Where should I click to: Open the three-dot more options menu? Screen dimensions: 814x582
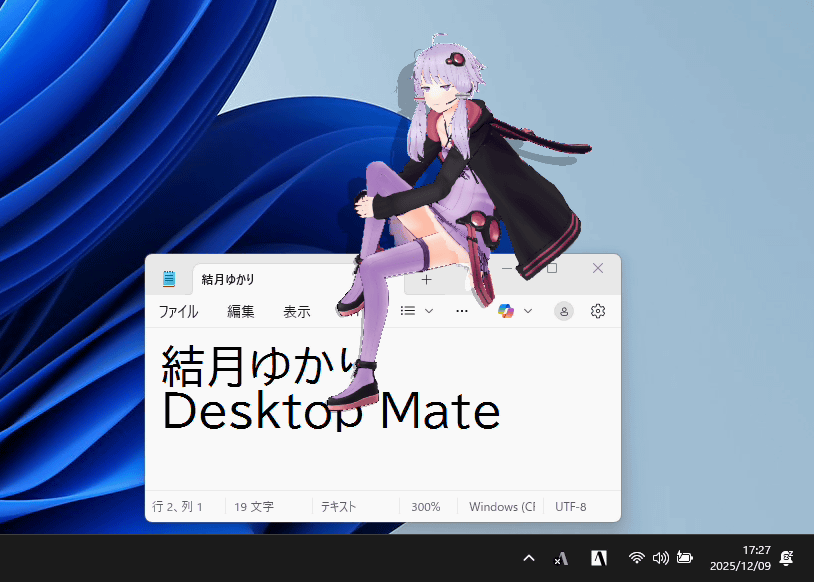tap(462, 311)
